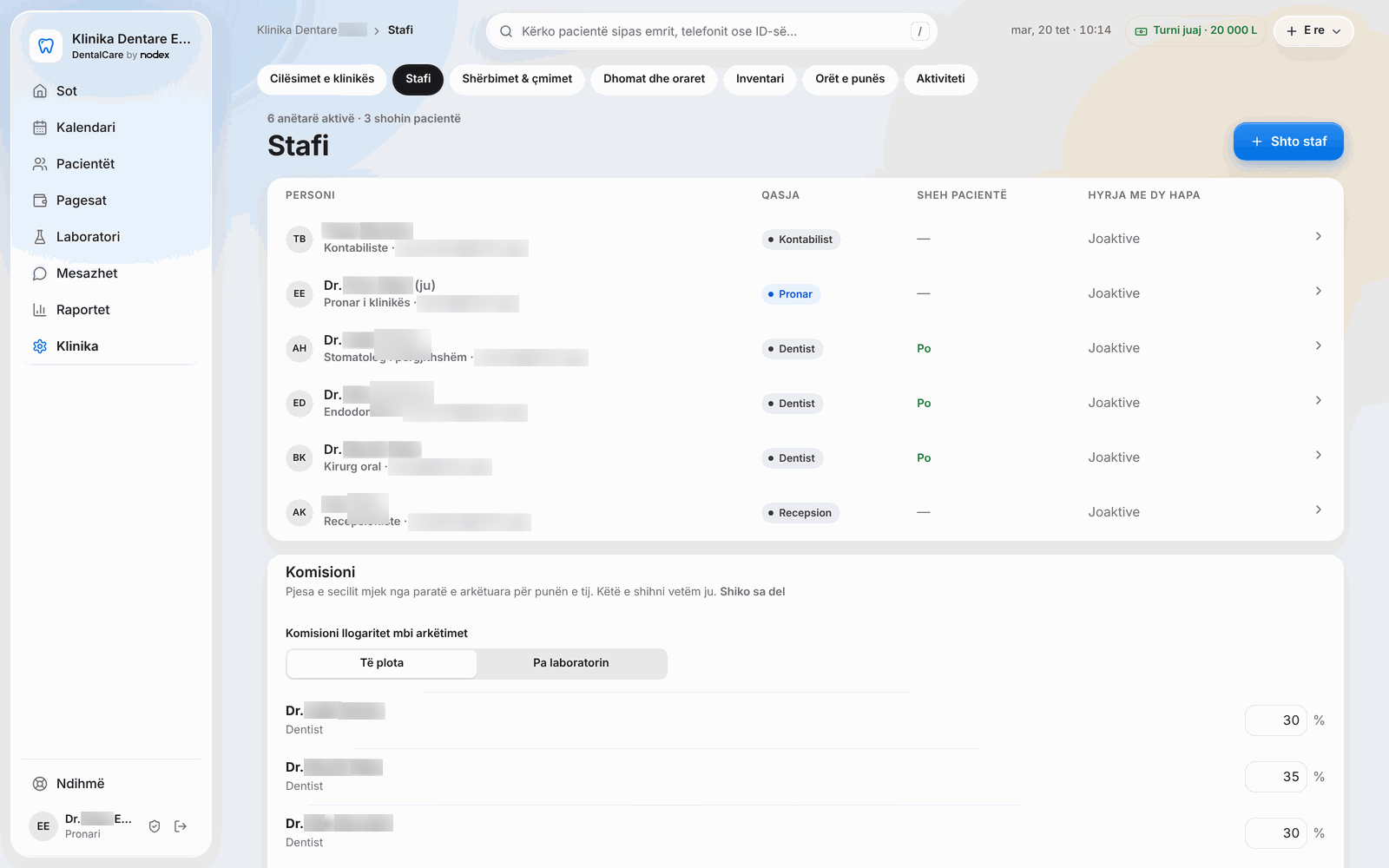Click the shield icon beside user profile
This screenshot has height=868, width=1389.
coord(155,826)
